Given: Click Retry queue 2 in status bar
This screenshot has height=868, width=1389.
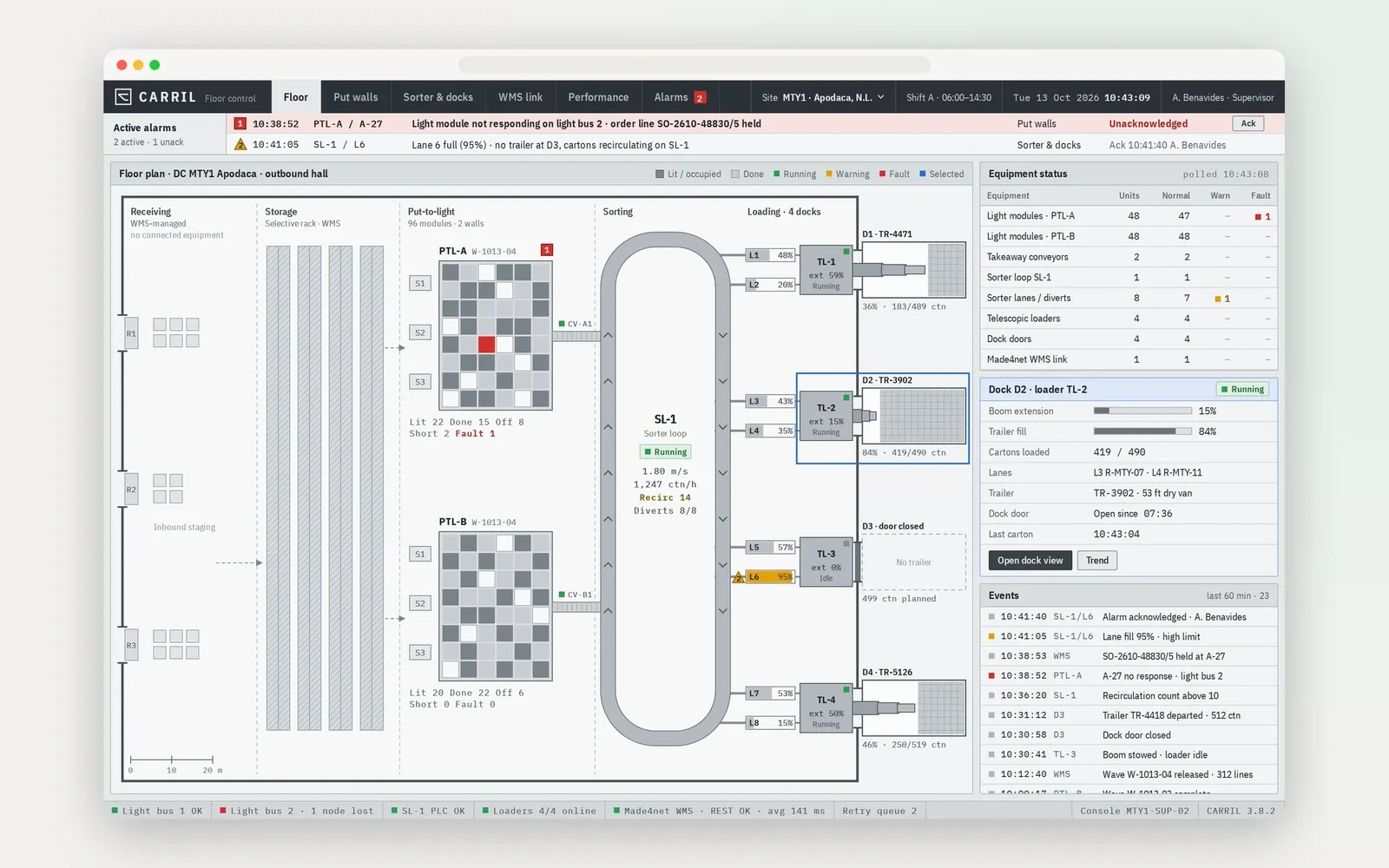Looking at the screenshot, I should pyautogui.click(x=879, y=811).
